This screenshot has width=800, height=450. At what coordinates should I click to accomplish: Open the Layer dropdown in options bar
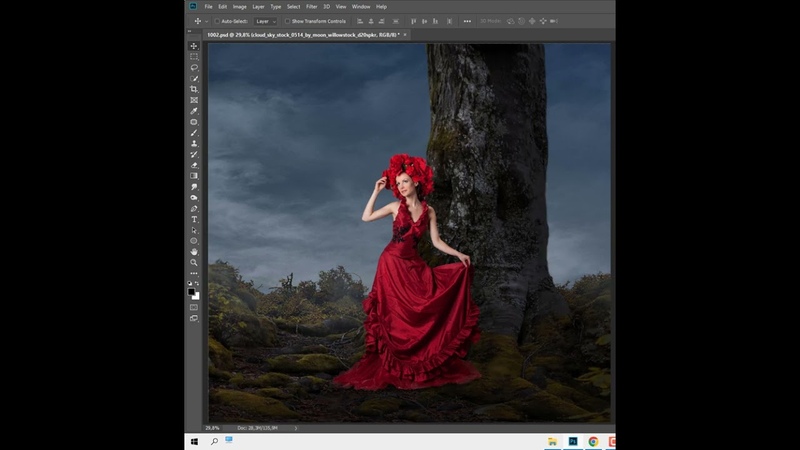pyautogui.click(x=265, y=21)
